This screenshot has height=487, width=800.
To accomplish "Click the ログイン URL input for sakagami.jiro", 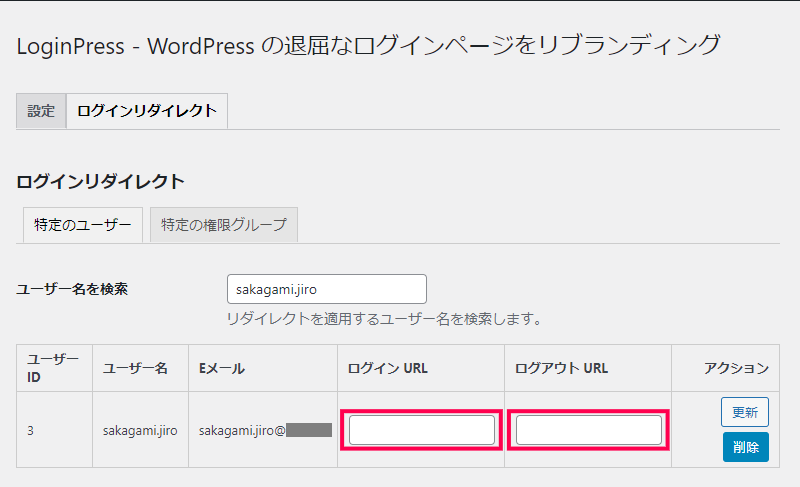I will point(422,430).
